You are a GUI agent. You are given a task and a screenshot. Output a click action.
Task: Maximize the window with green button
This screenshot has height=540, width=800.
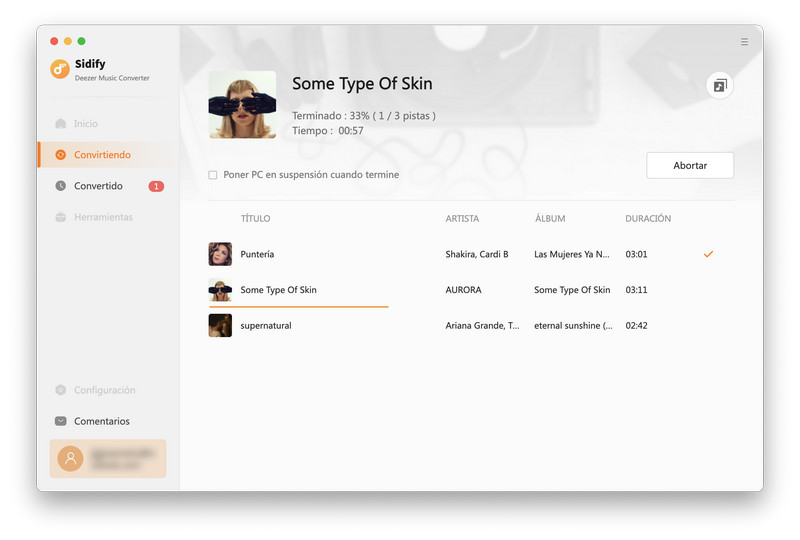coord(82,41)
